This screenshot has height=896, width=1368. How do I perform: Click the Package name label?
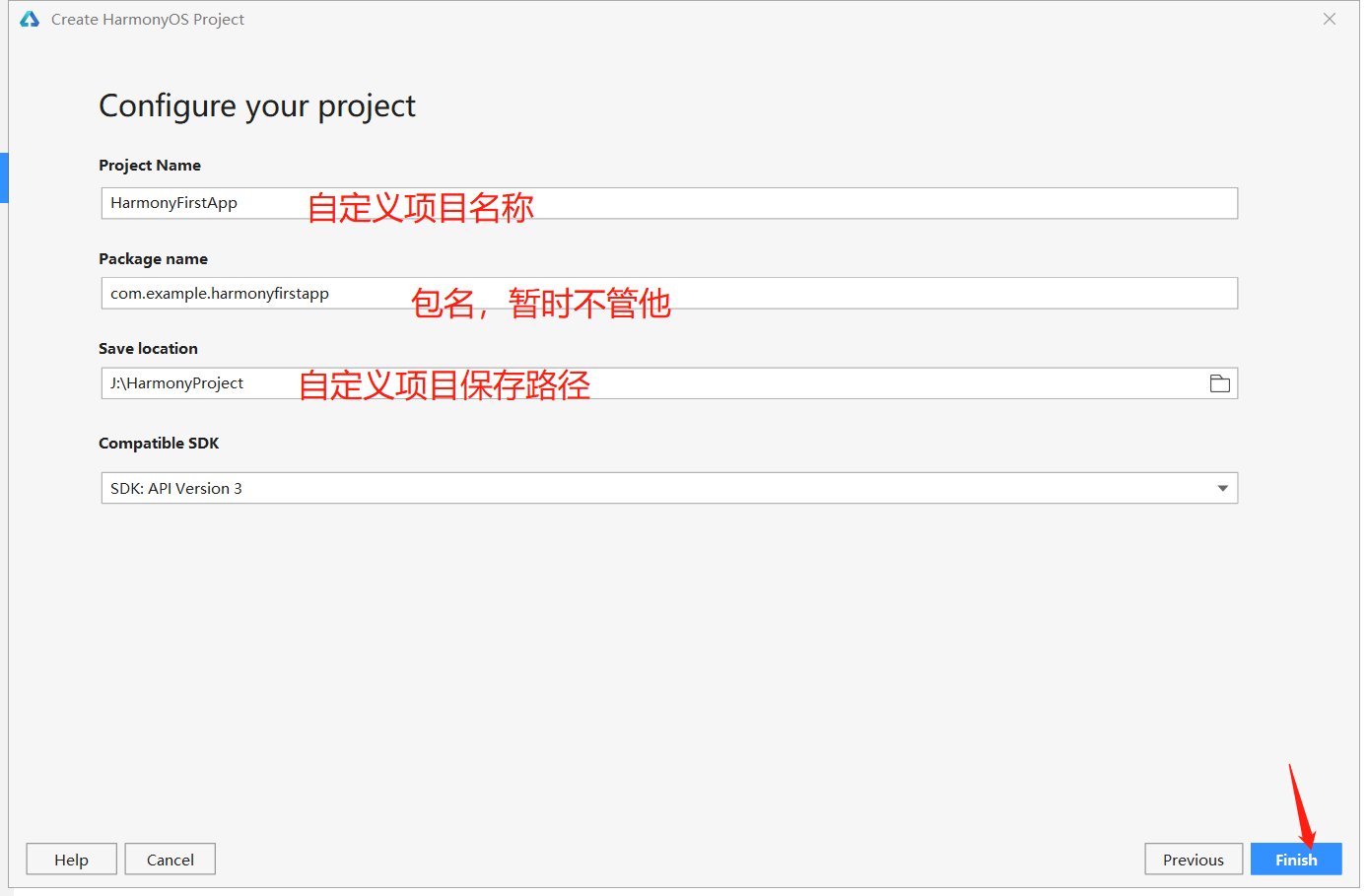(x=153, y=259)
